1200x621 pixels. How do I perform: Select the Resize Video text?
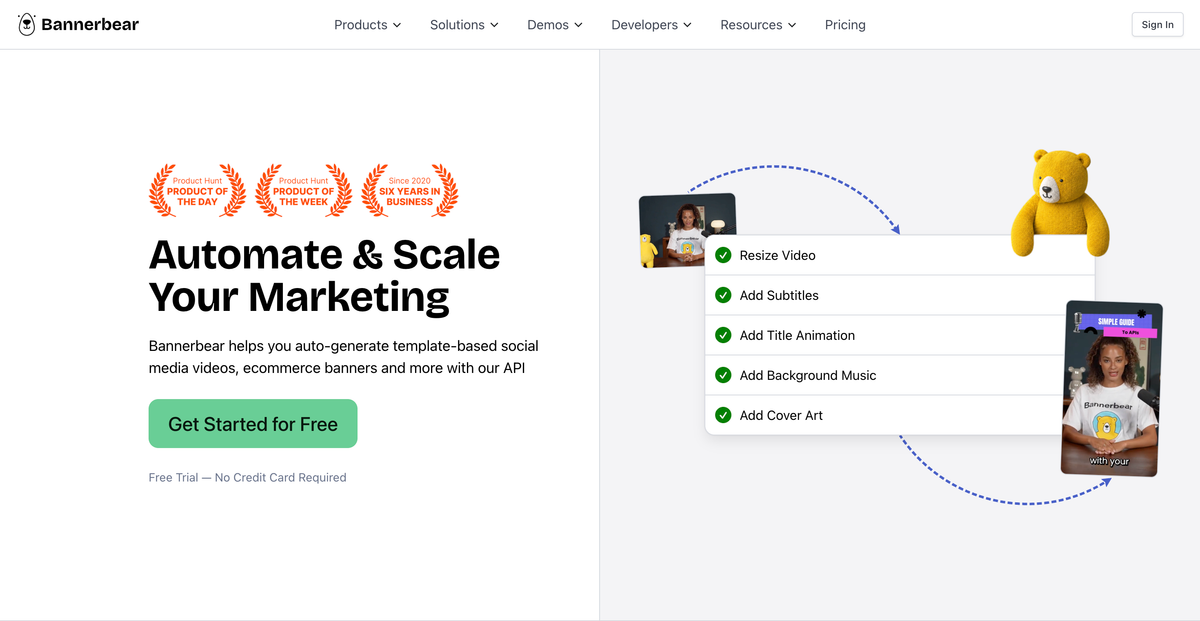tap(778, 255)
